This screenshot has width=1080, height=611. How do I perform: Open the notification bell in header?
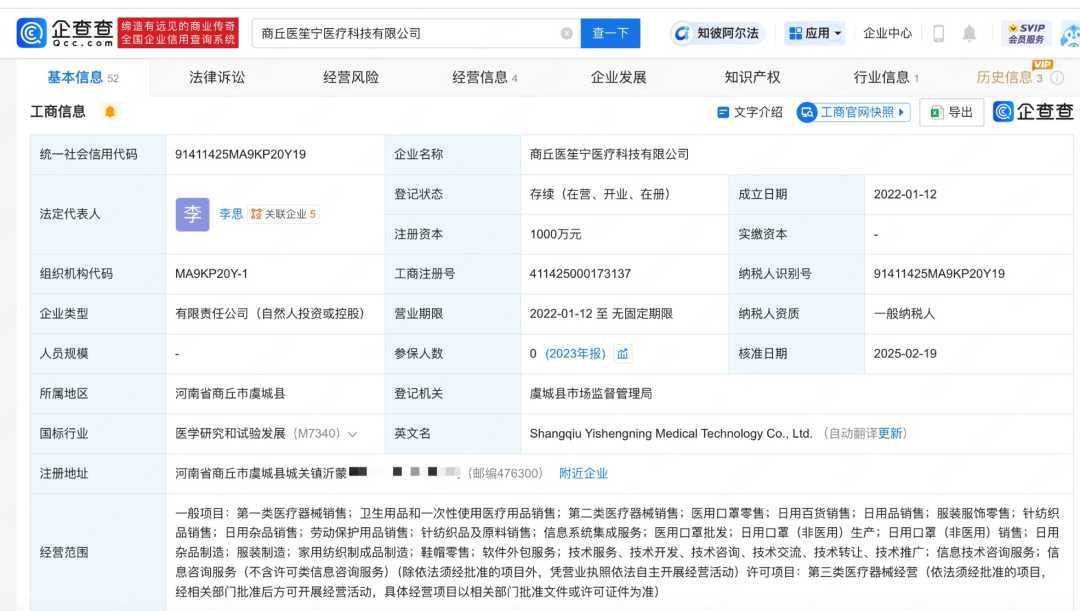[x=969, y=33]
